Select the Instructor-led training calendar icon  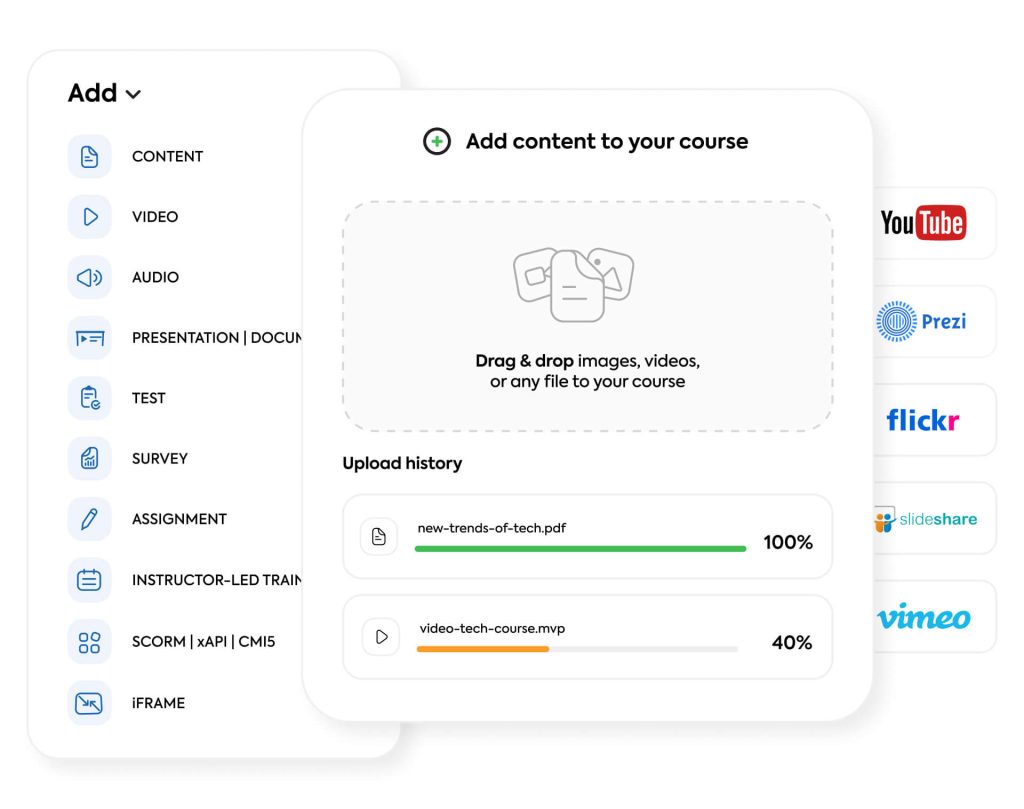90,580
